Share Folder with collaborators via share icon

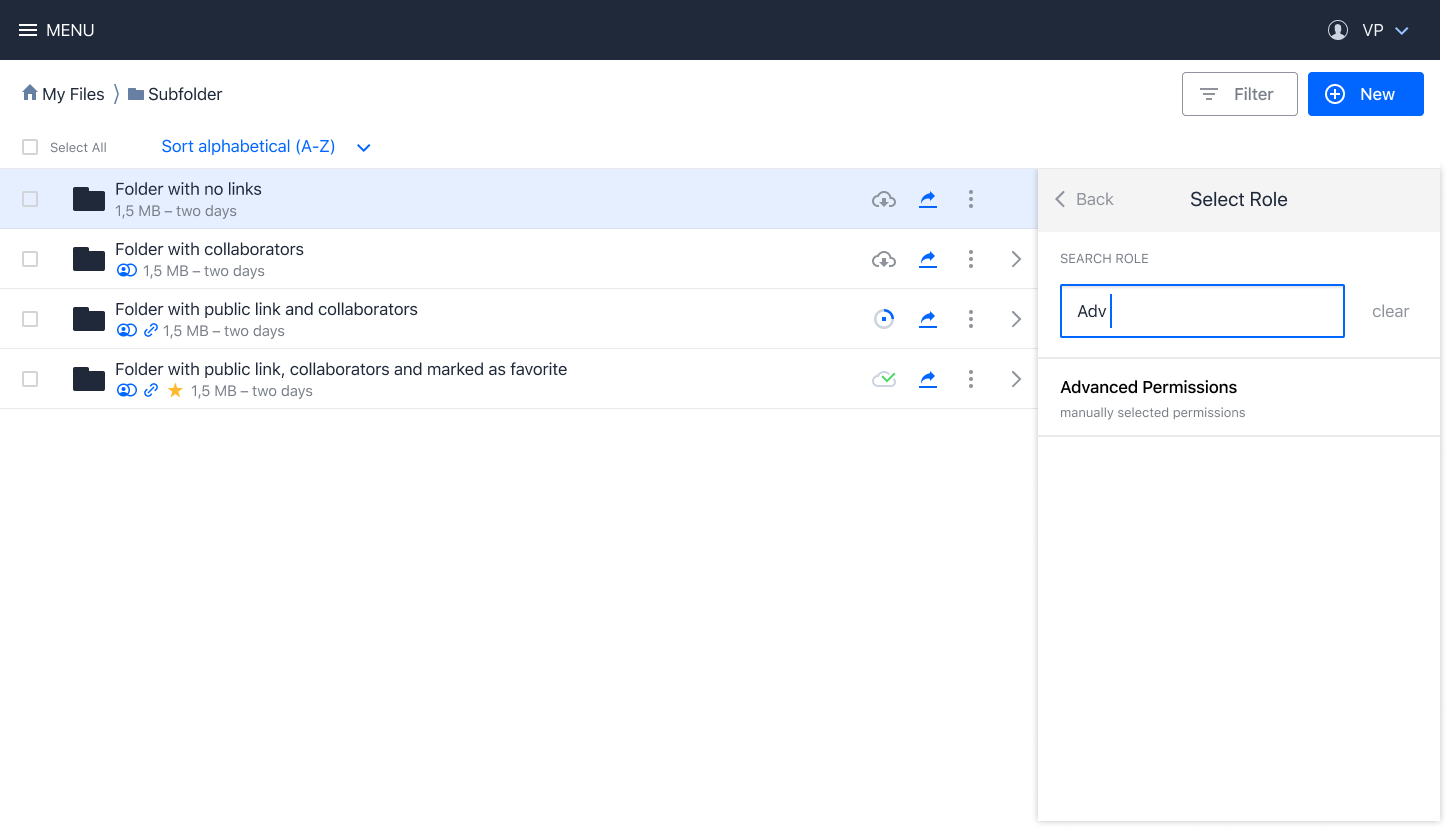928,259
